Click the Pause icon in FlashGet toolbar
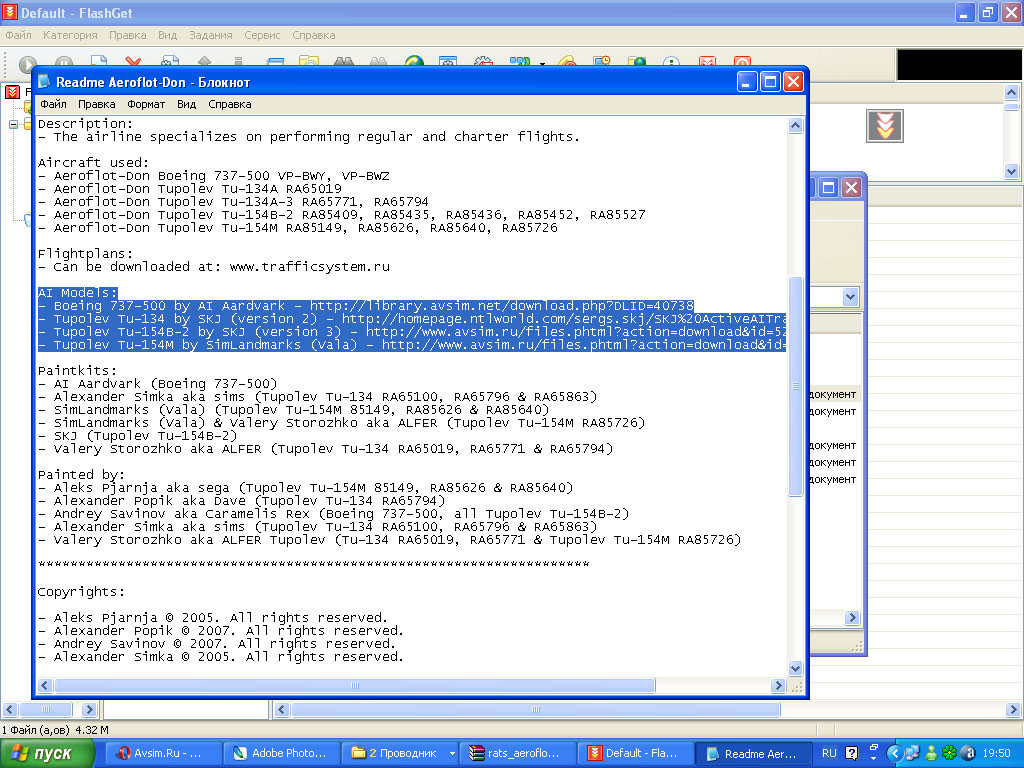 click(x=63, y=63)
